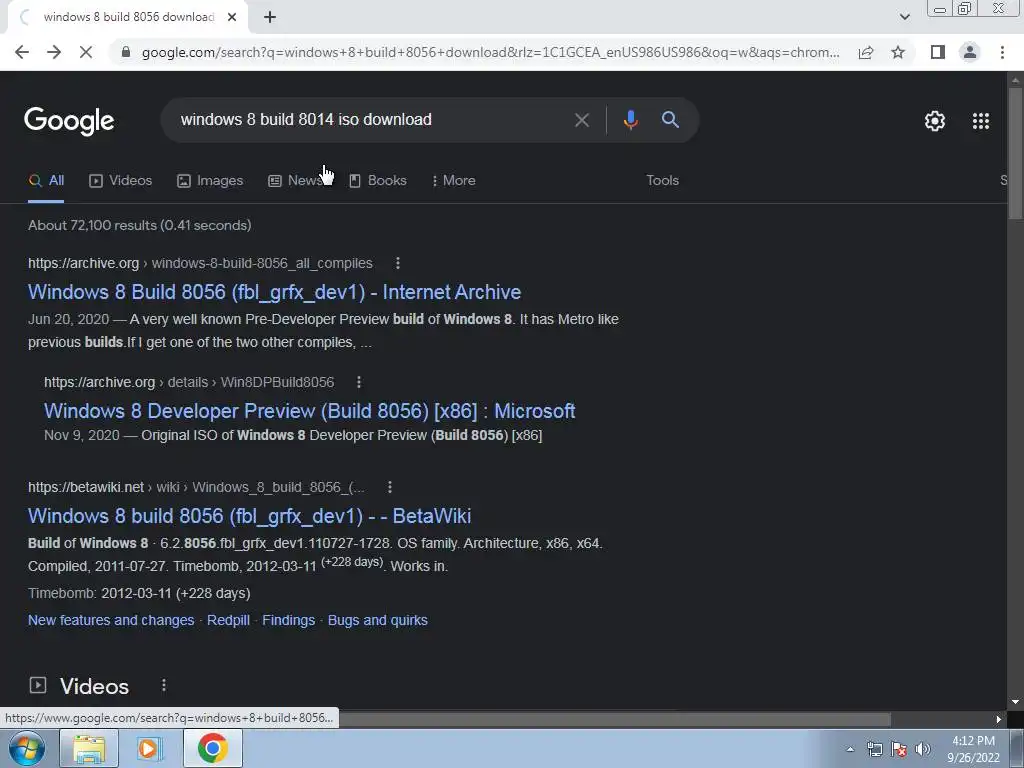
Task: Bookmark this page with the star
Action: tap(898, 52)
